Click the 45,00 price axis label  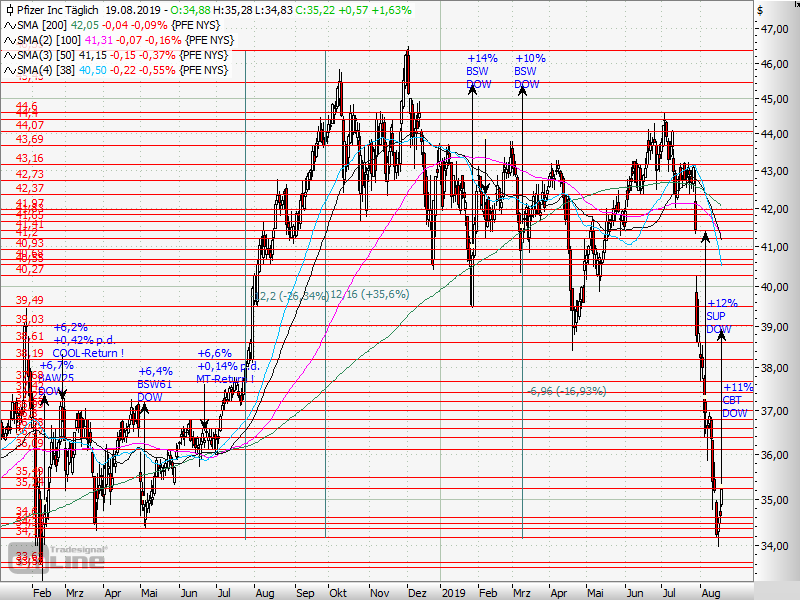tap(774, 99)
